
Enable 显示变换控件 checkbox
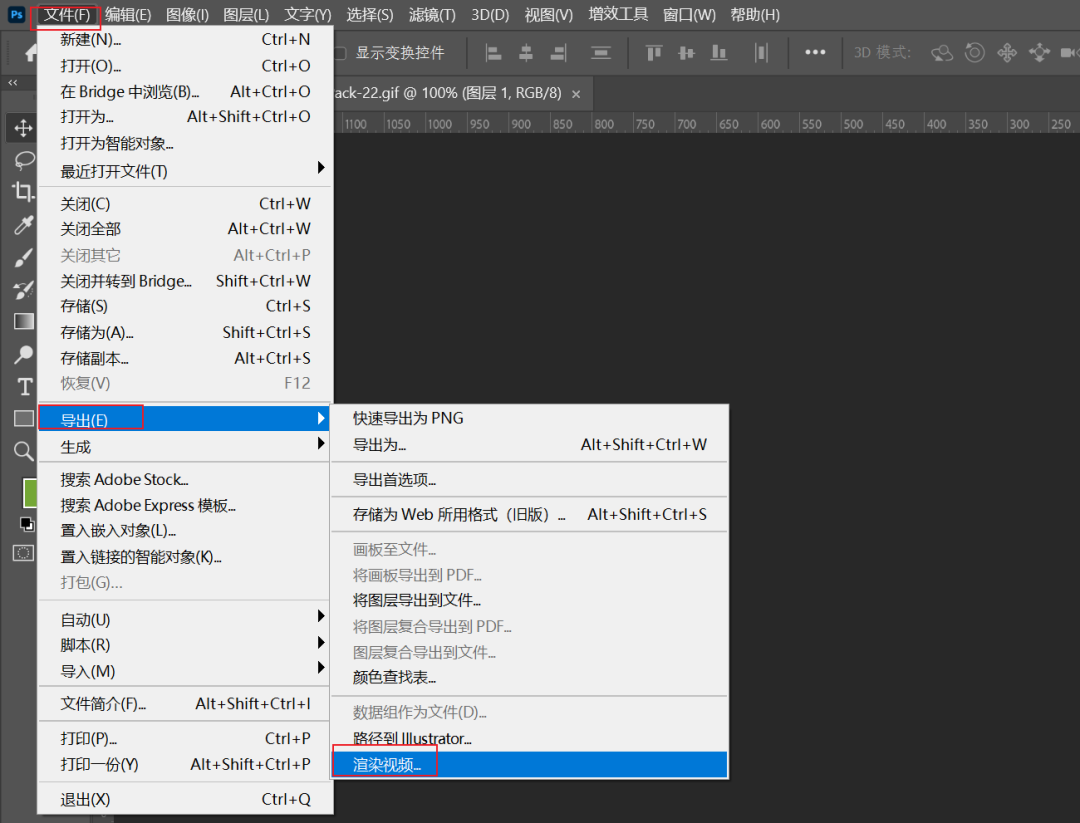(340, 53)
